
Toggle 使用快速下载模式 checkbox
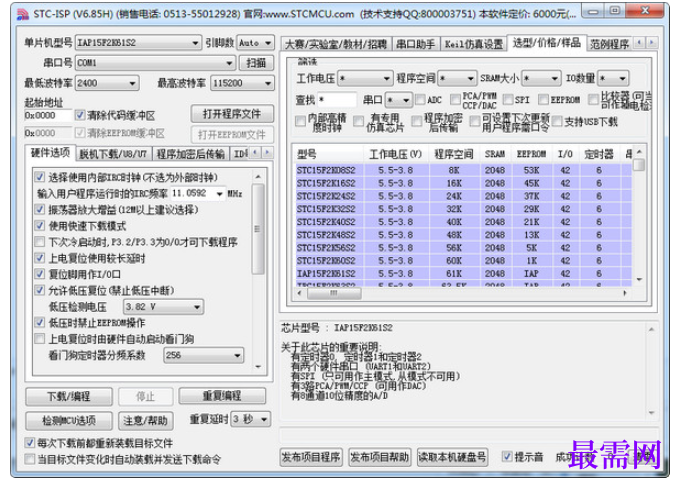click(39, 225)
